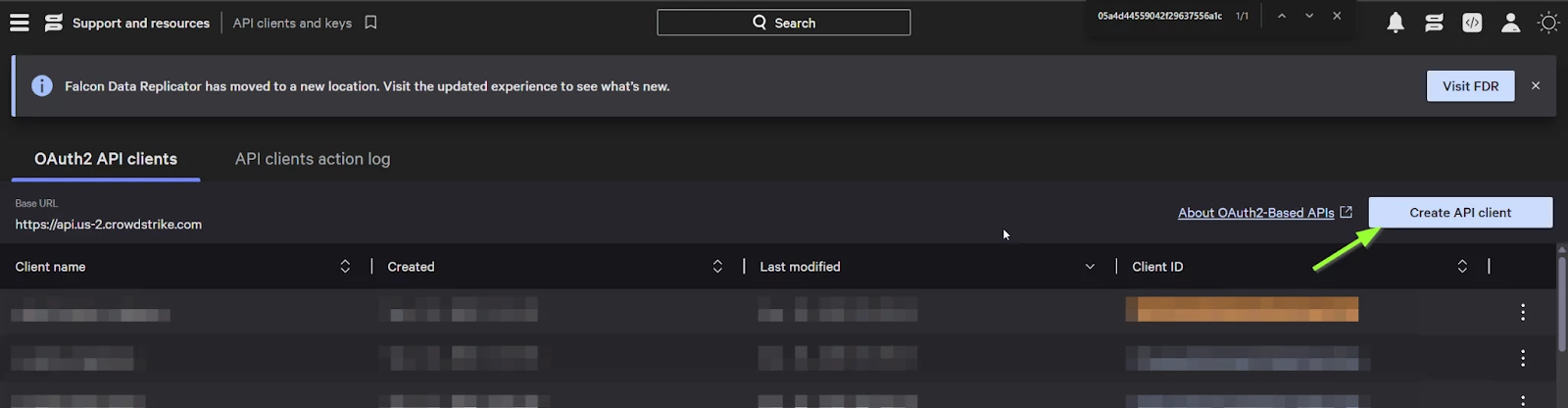Dismiss the Falcon Data Replicator banner
This screenshot has width=1568, height=408.
pyautogui.click(x=1536, y=86)
